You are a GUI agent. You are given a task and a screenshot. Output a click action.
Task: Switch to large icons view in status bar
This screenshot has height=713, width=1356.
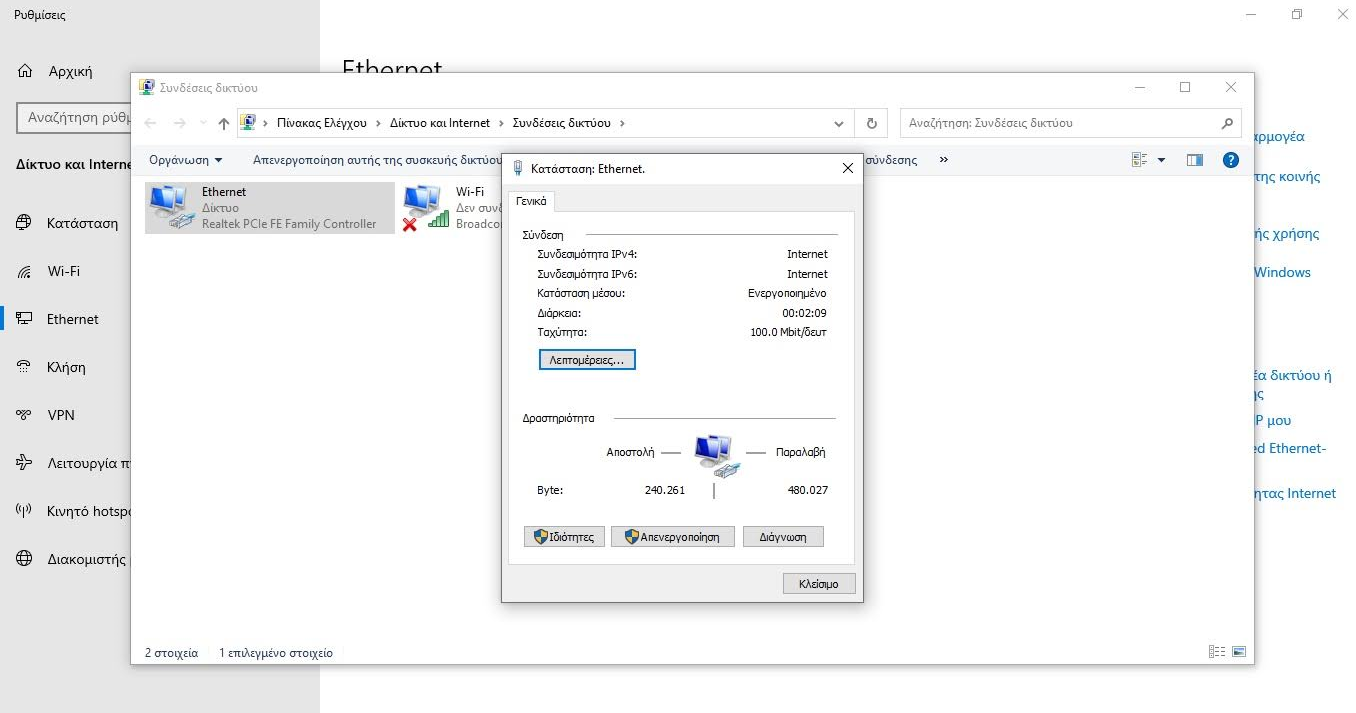(x=1239, y=652)
